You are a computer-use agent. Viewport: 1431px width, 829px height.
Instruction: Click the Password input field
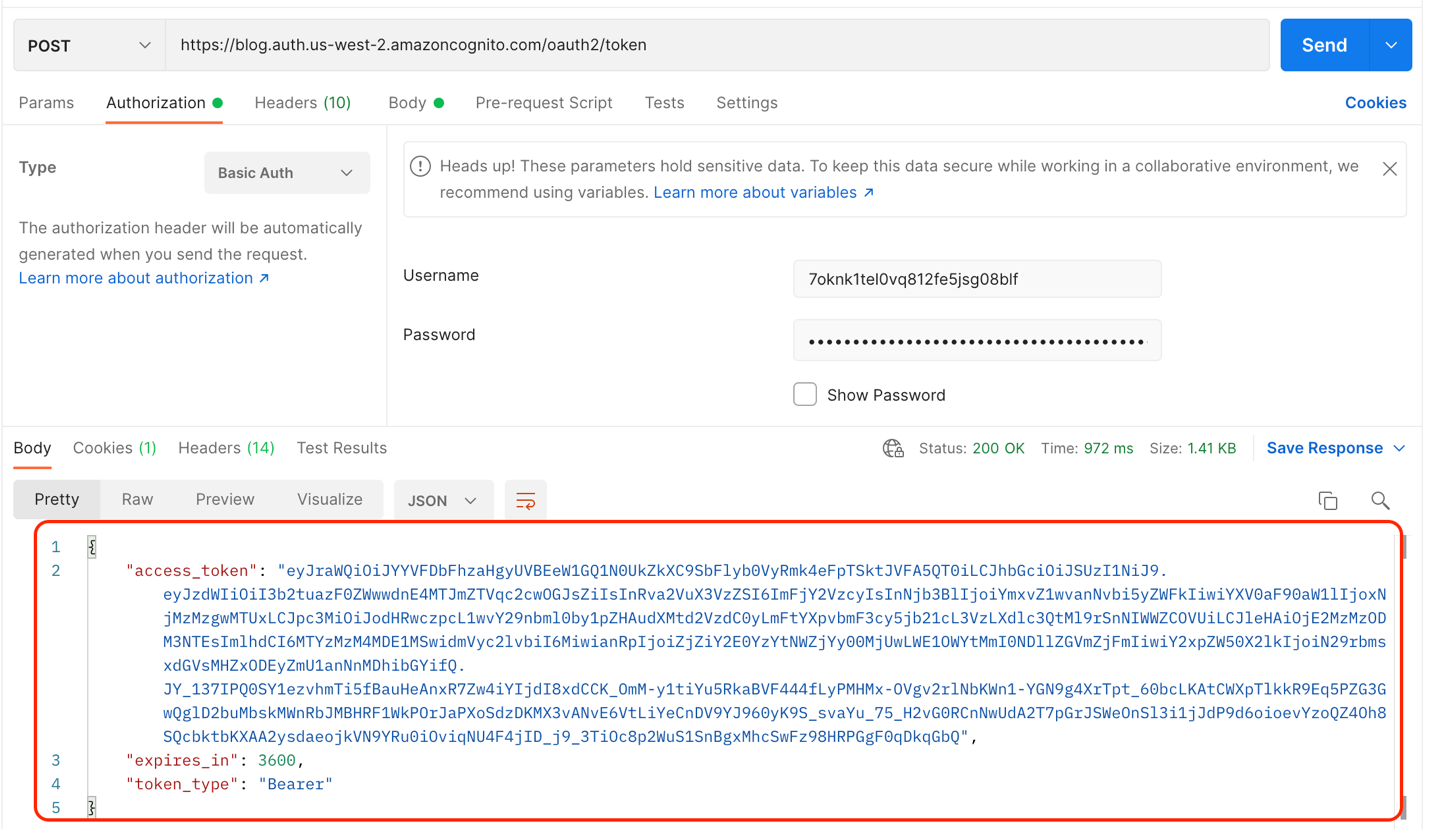click(977, 341)
